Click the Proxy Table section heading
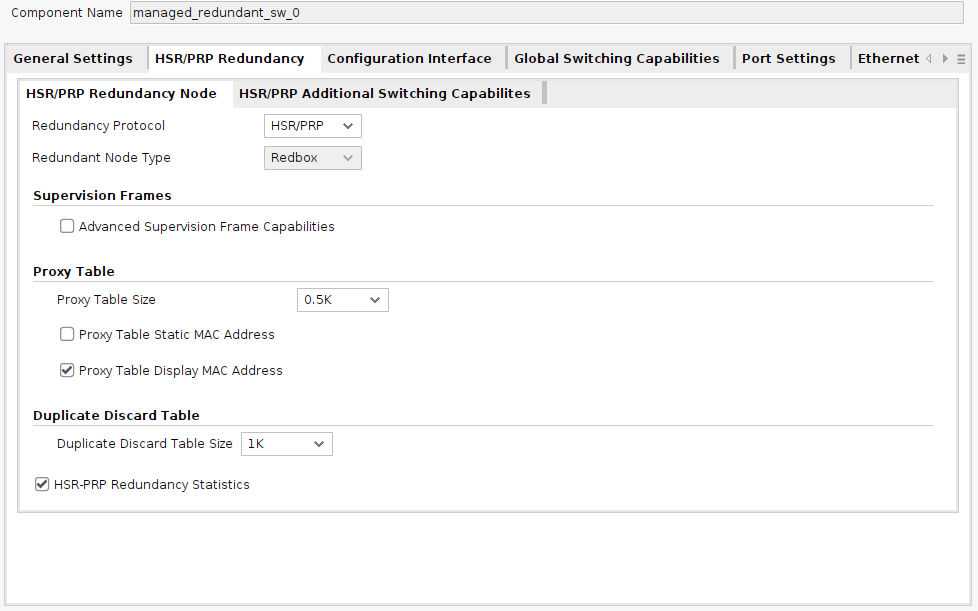The height and width of the screenshot is (611, 978). pos(74,272)
